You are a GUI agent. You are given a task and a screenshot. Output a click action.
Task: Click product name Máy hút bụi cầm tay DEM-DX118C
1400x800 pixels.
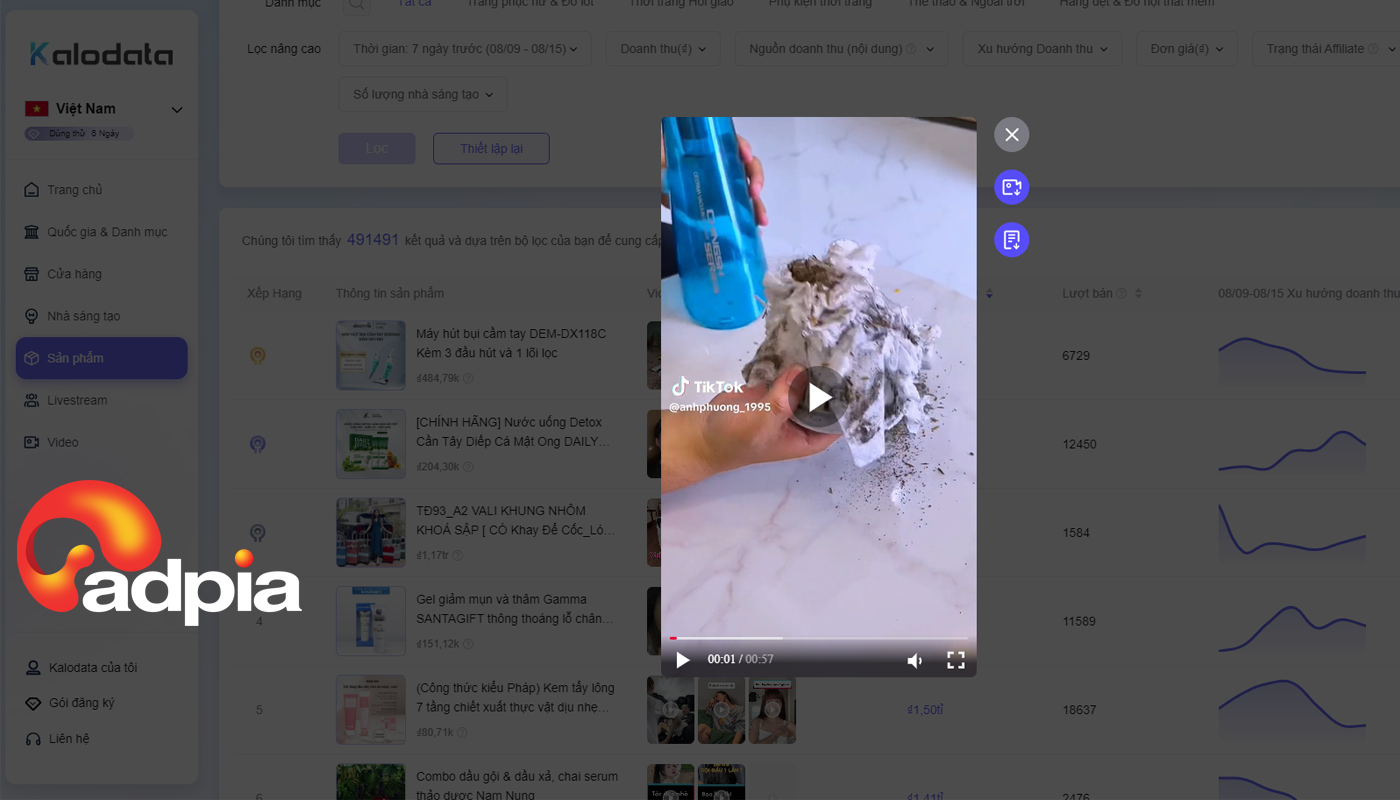(x=512, y=343)
